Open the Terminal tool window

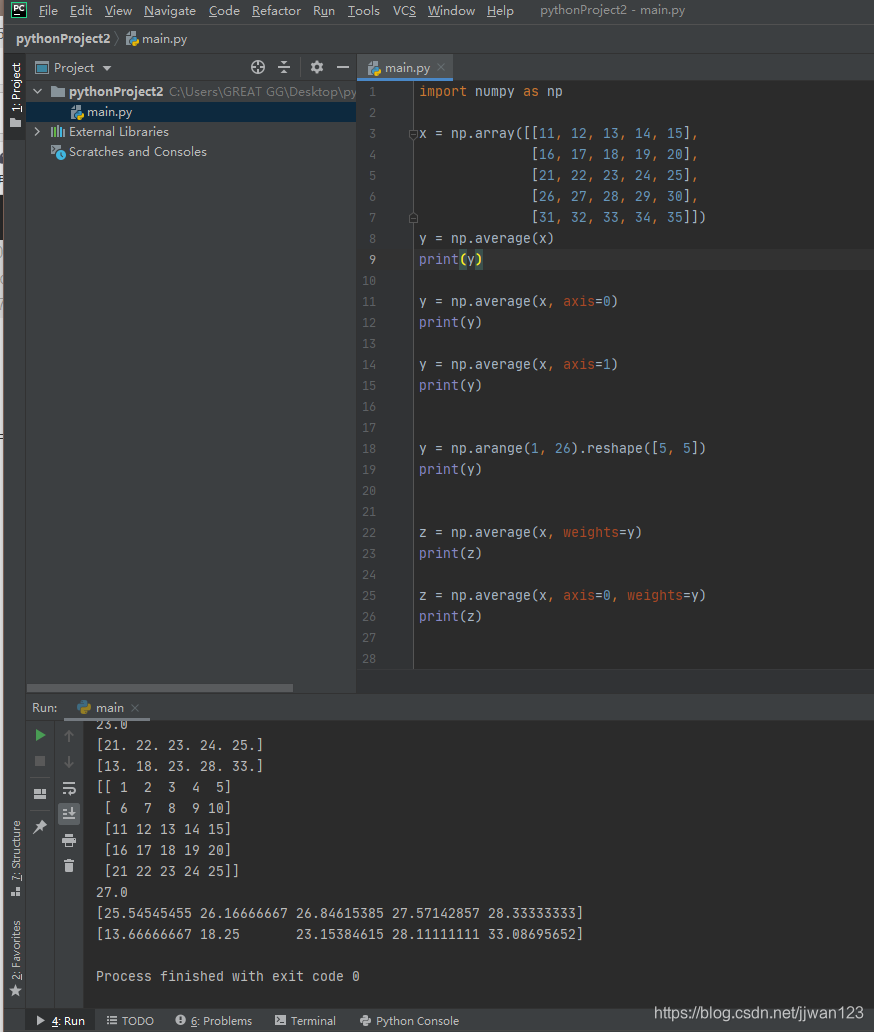305,1021
